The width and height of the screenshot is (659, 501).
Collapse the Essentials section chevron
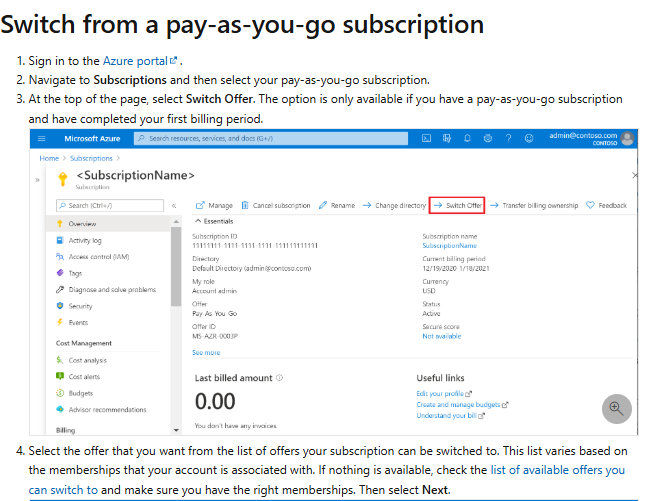198,221
